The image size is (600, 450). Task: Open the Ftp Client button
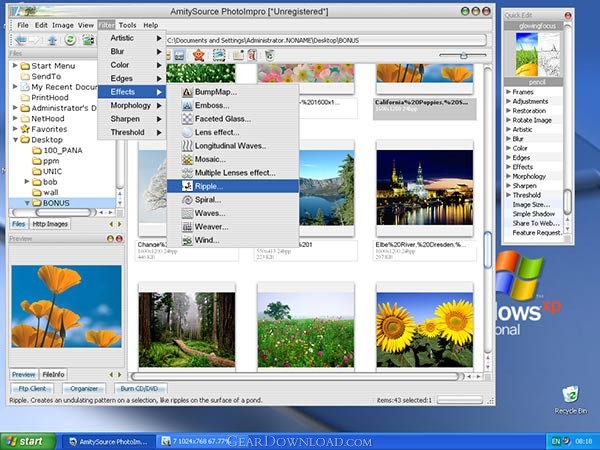coord(32,389)
